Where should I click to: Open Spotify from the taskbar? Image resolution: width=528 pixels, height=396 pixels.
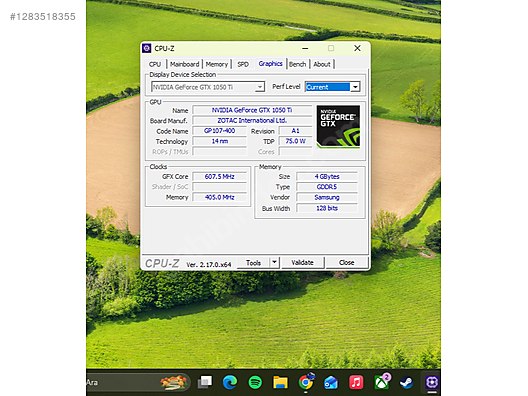pos(255,382)
